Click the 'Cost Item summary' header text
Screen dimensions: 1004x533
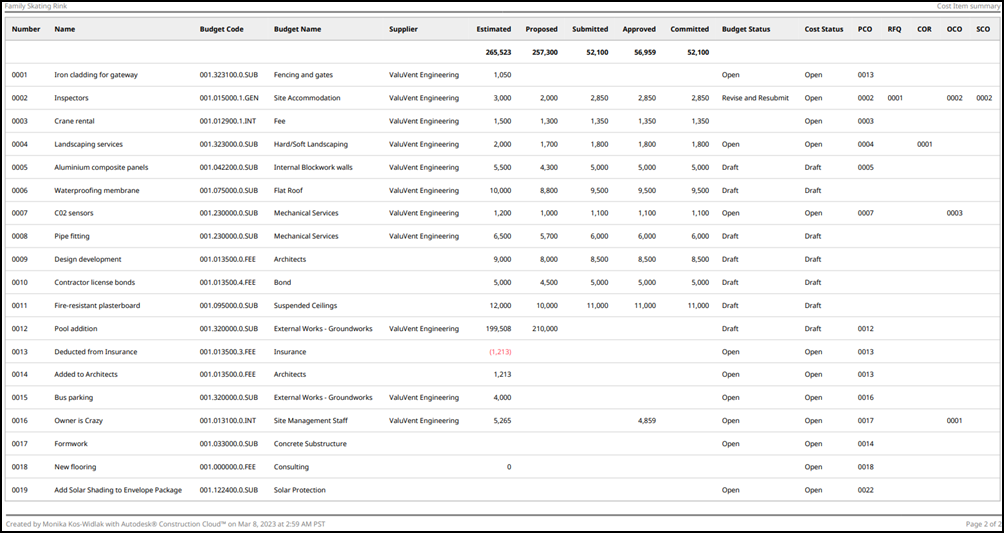pos(968,6)
